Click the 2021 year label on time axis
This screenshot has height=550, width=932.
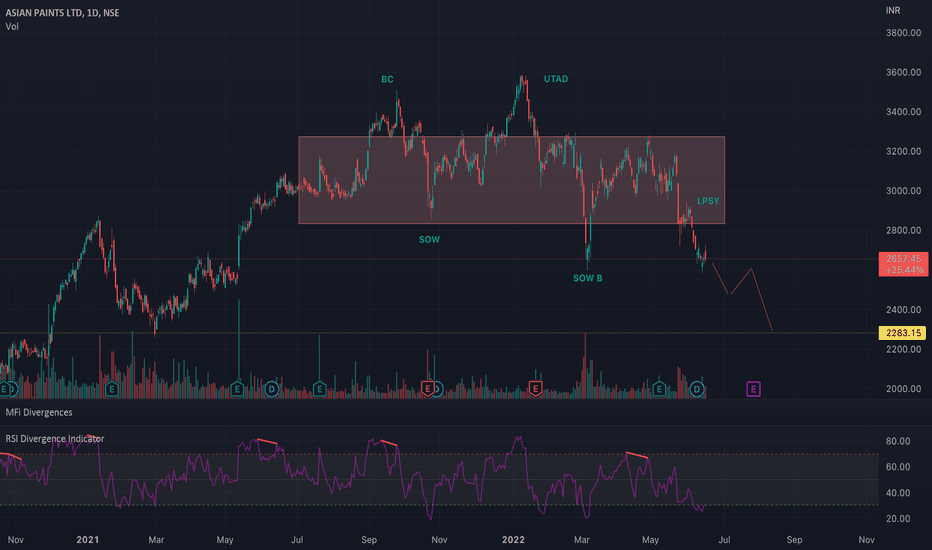coord(87,540)
